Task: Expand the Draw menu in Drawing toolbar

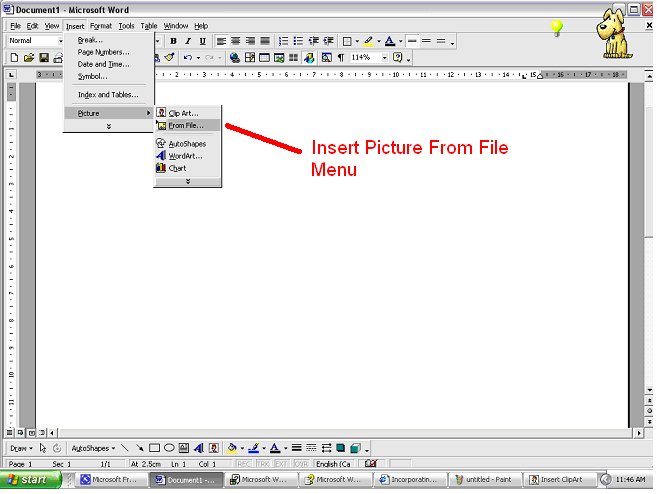Action: (x=21, y=448)
